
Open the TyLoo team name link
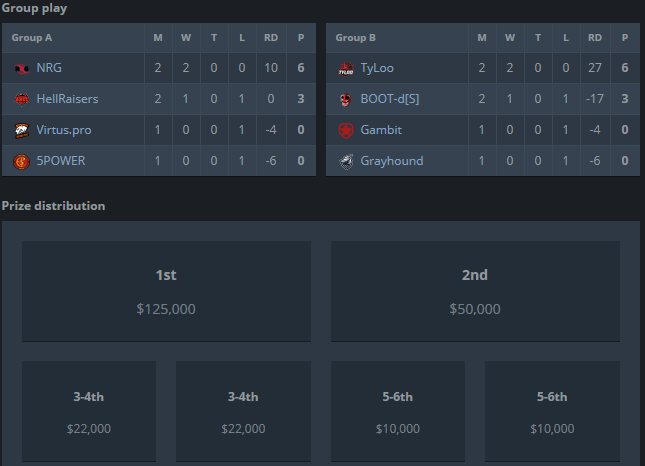(x=377, y=68)
